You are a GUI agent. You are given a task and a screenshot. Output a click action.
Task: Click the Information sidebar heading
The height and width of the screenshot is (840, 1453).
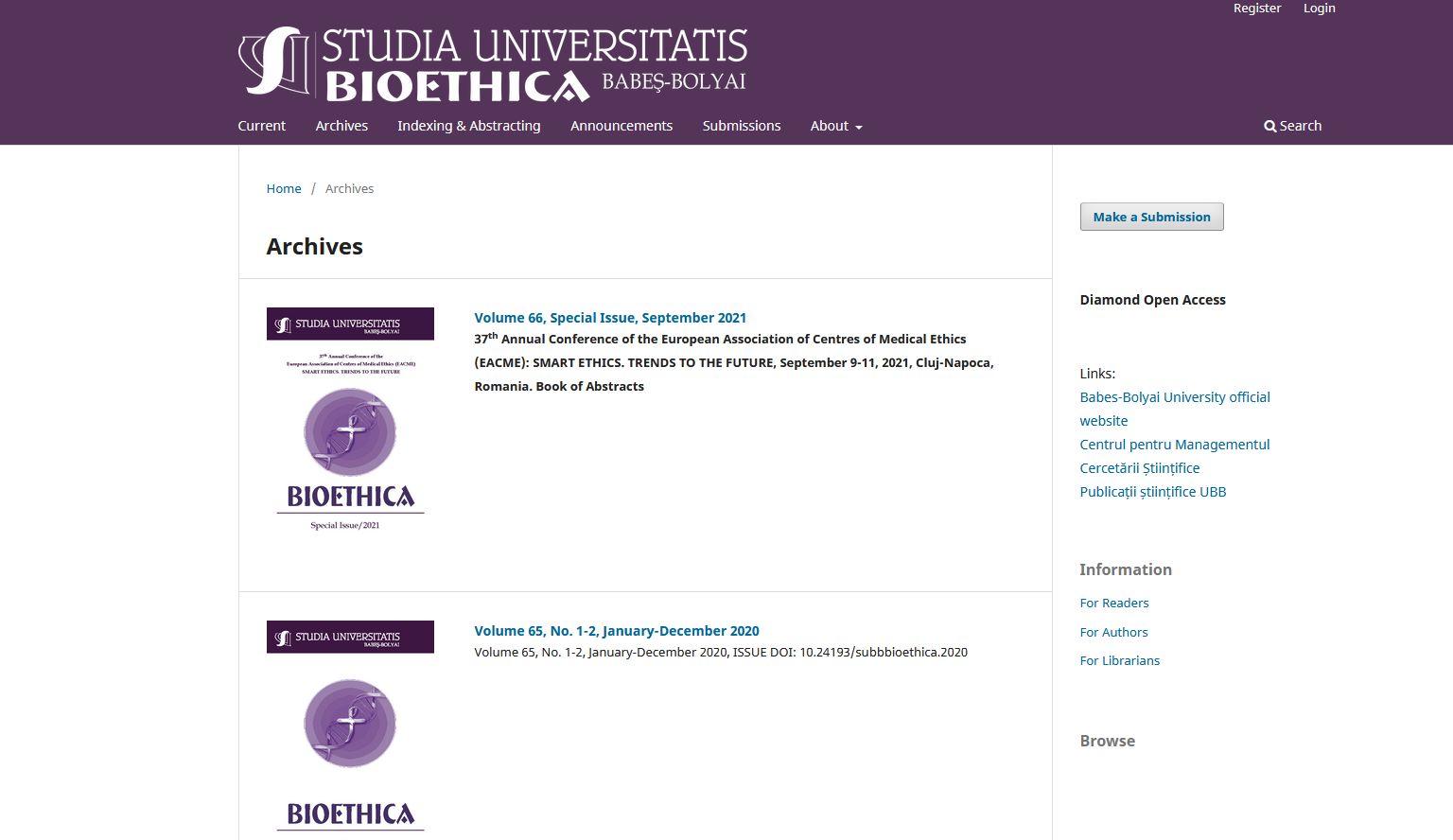[x=1126, y=569]
